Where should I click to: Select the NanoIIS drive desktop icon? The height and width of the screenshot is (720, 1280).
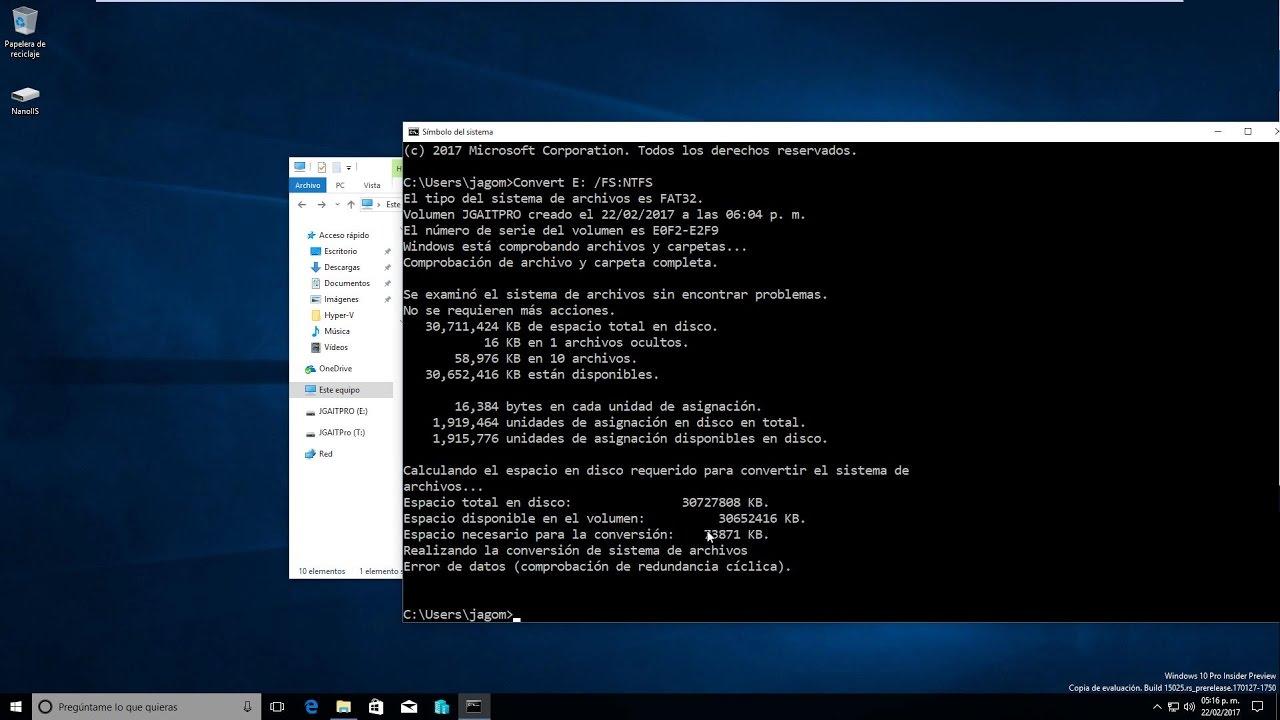25,100
